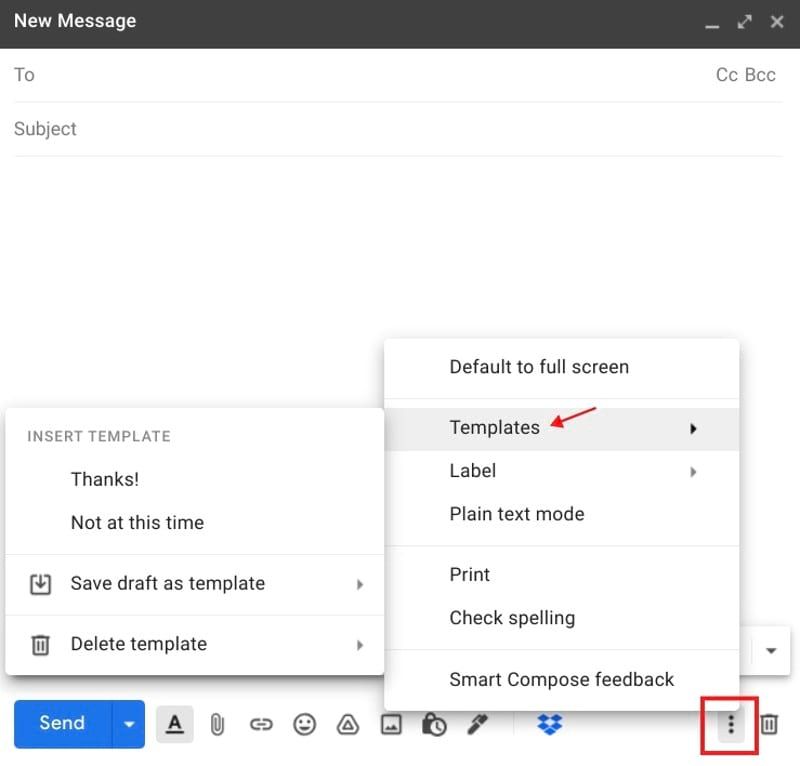Image resolution: width=800 pixels, height=766 pixels.
Task: Open the emoji picker
Action: tap(304, 724)
